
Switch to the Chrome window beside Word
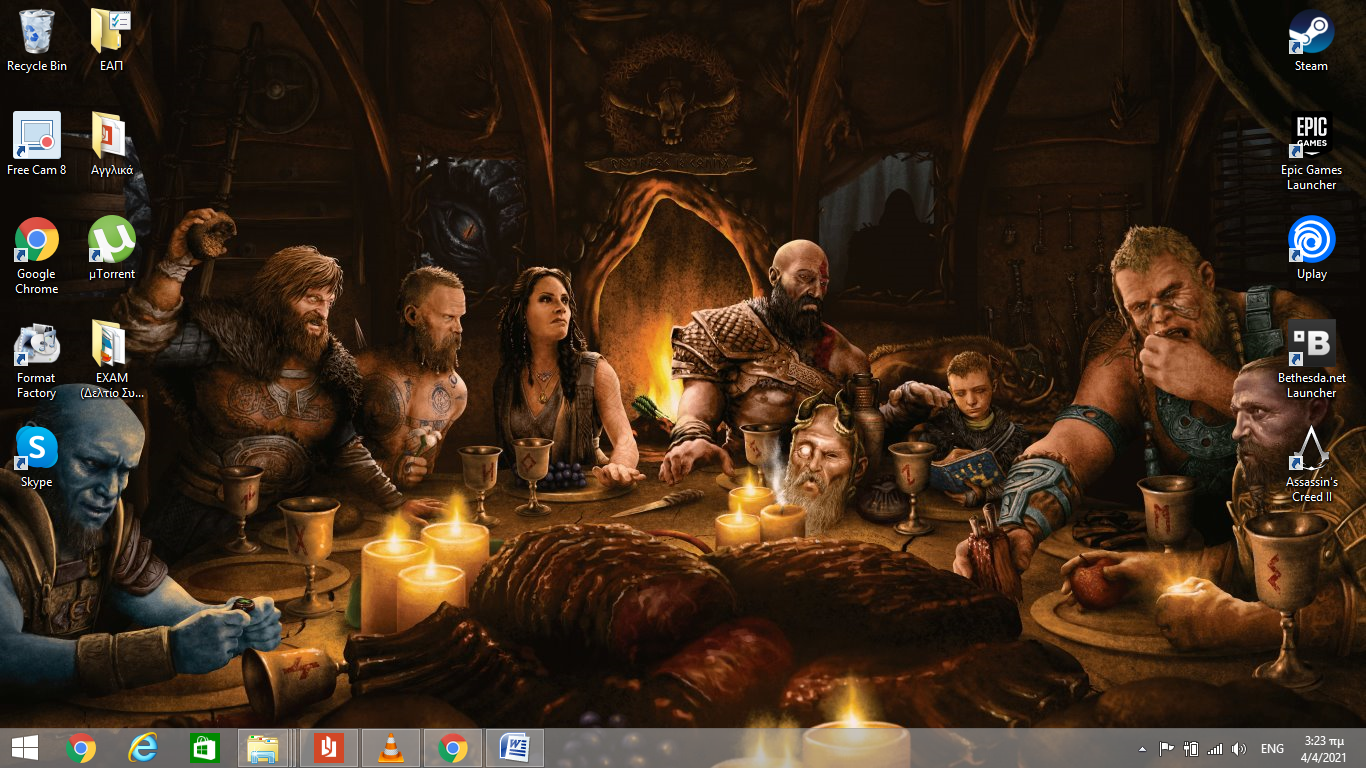tap(453, 748)
